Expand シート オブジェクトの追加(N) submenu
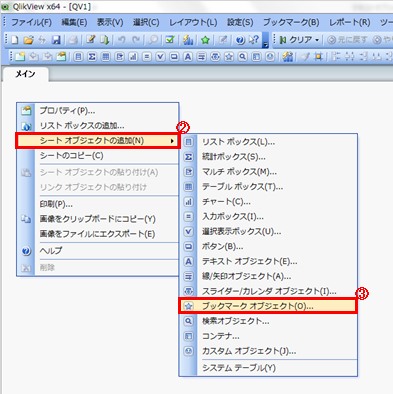This screenshot has width=393, height=394. (98, 141)
